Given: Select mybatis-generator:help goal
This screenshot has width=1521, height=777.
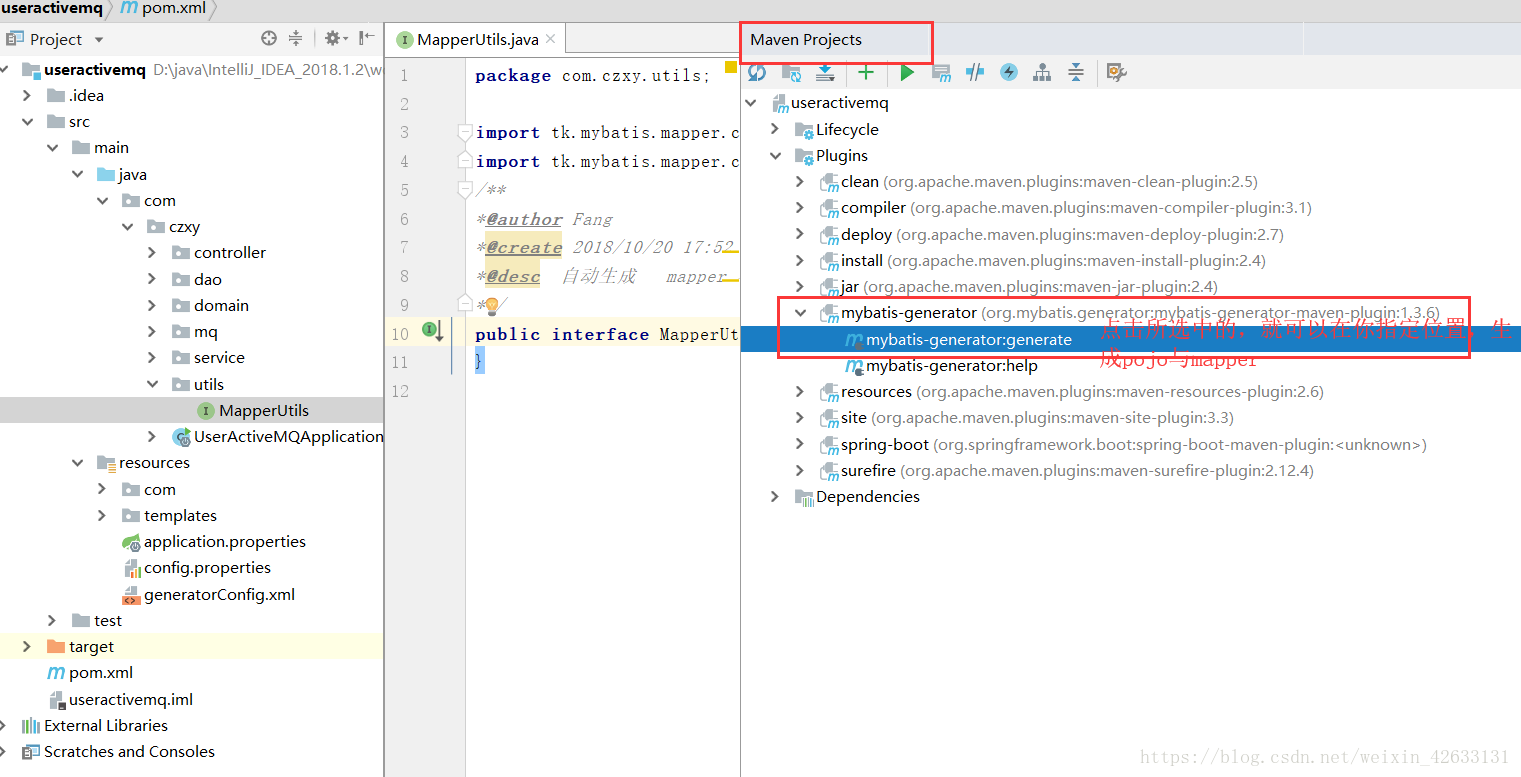Looking at the screenshot, I should [941, 366].
